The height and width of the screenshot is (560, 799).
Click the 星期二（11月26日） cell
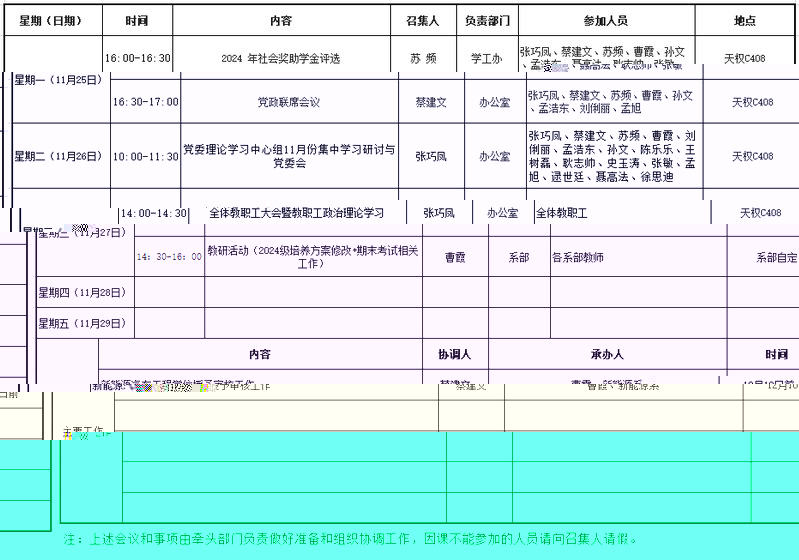[61, 156]
